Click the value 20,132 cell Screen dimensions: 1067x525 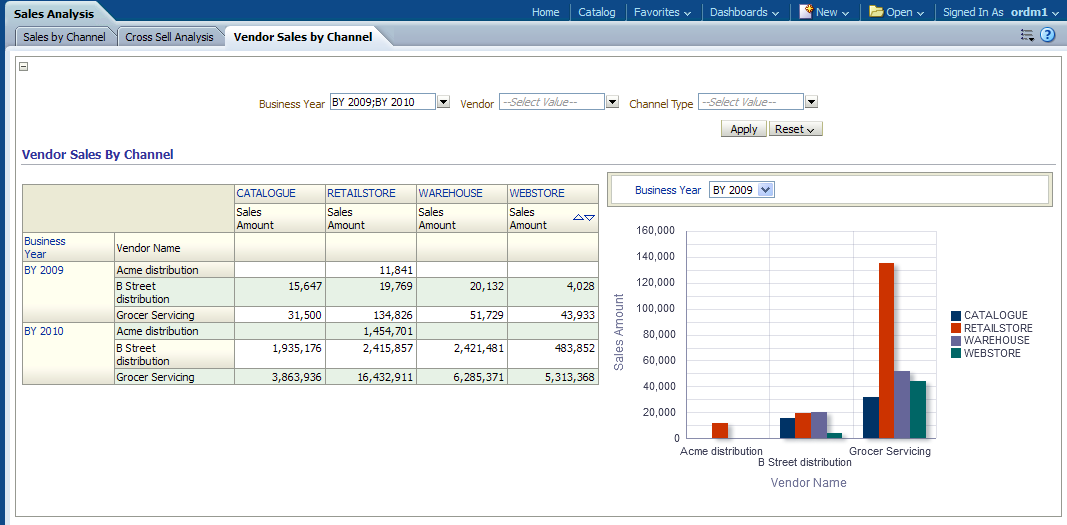coord(462,292)
